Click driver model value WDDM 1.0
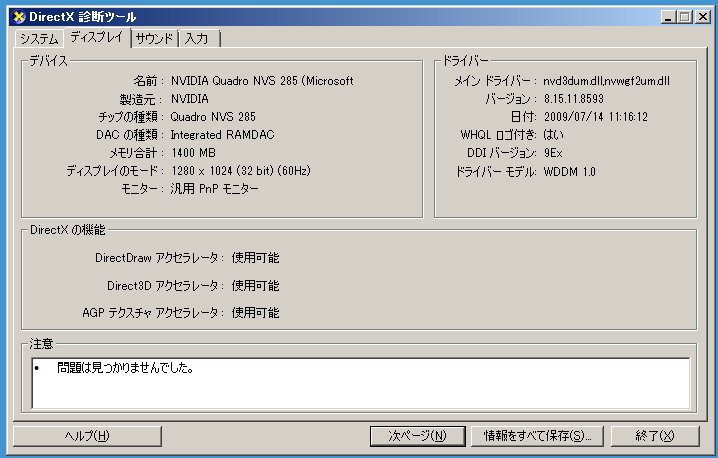 point(569,172)
